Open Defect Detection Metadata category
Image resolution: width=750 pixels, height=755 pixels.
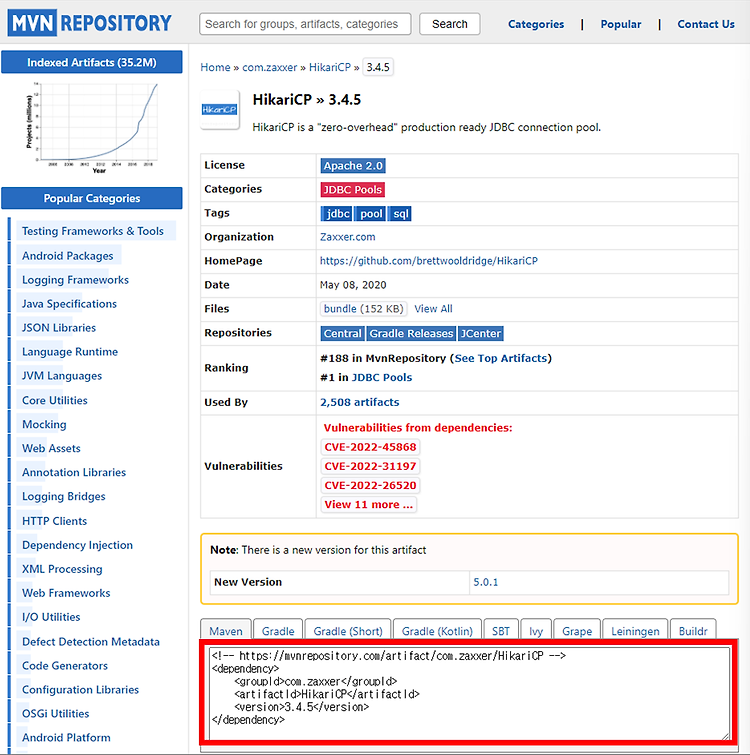(91, 642)
